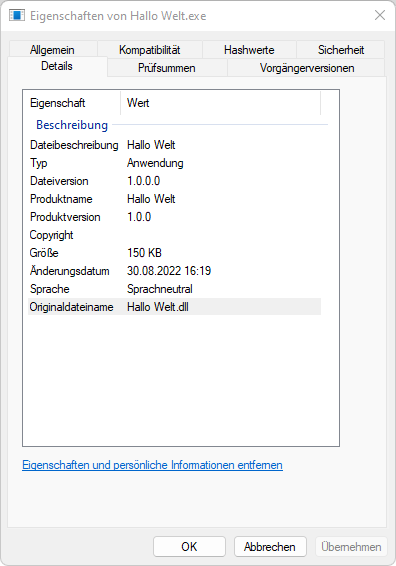Select the Details tab
The image size is (396, 566).
pyautogui.click(x=57, y=66)
